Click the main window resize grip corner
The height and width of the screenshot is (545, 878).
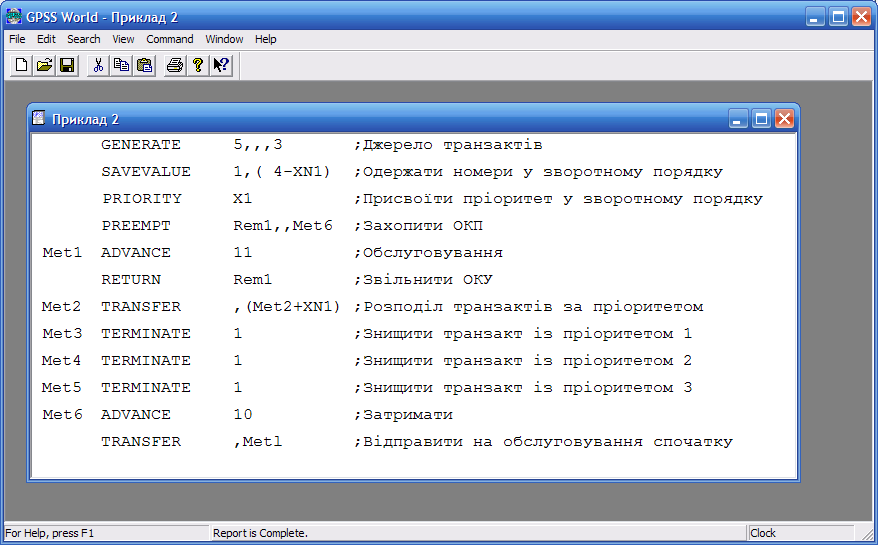point(868,534)
